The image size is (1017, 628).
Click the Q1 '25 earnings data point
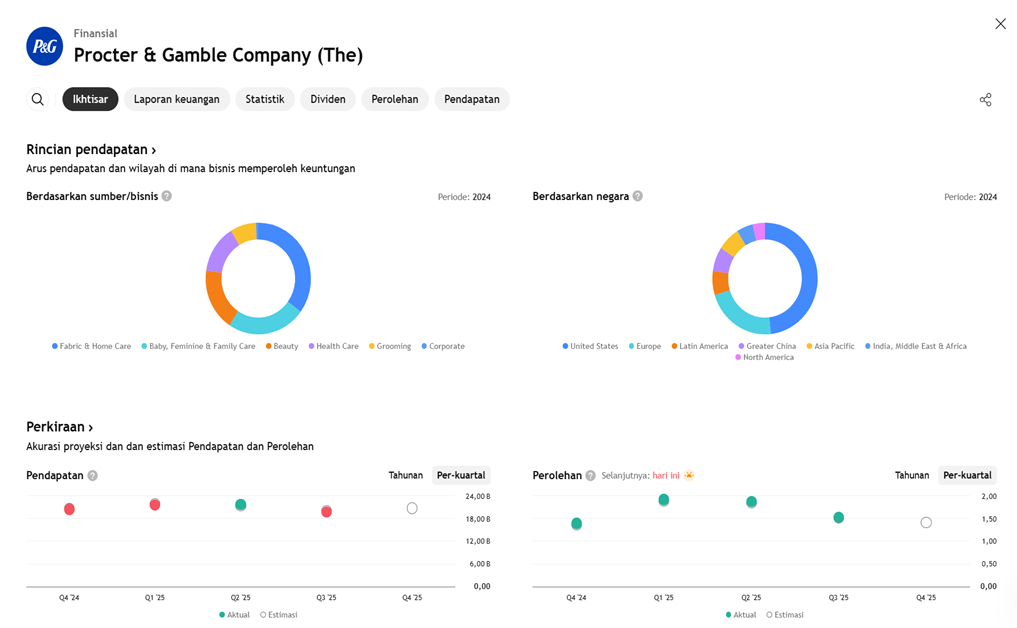click(664, 500)
